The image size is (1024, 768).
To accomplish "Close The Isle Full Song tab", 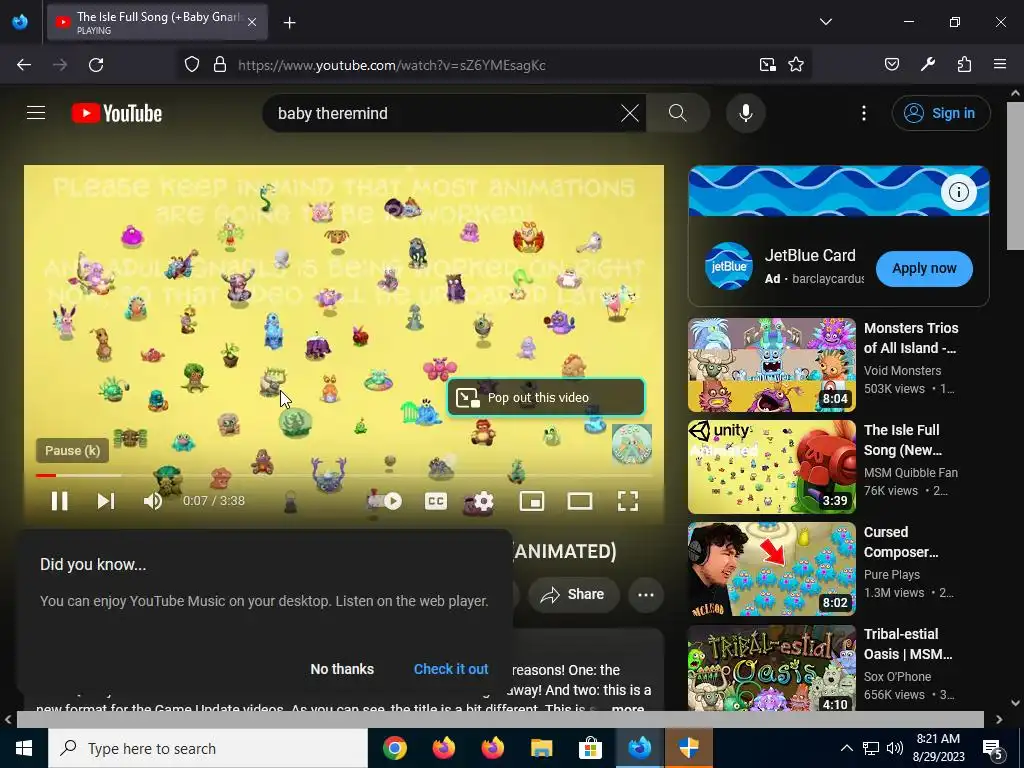I will click(252, 22).
